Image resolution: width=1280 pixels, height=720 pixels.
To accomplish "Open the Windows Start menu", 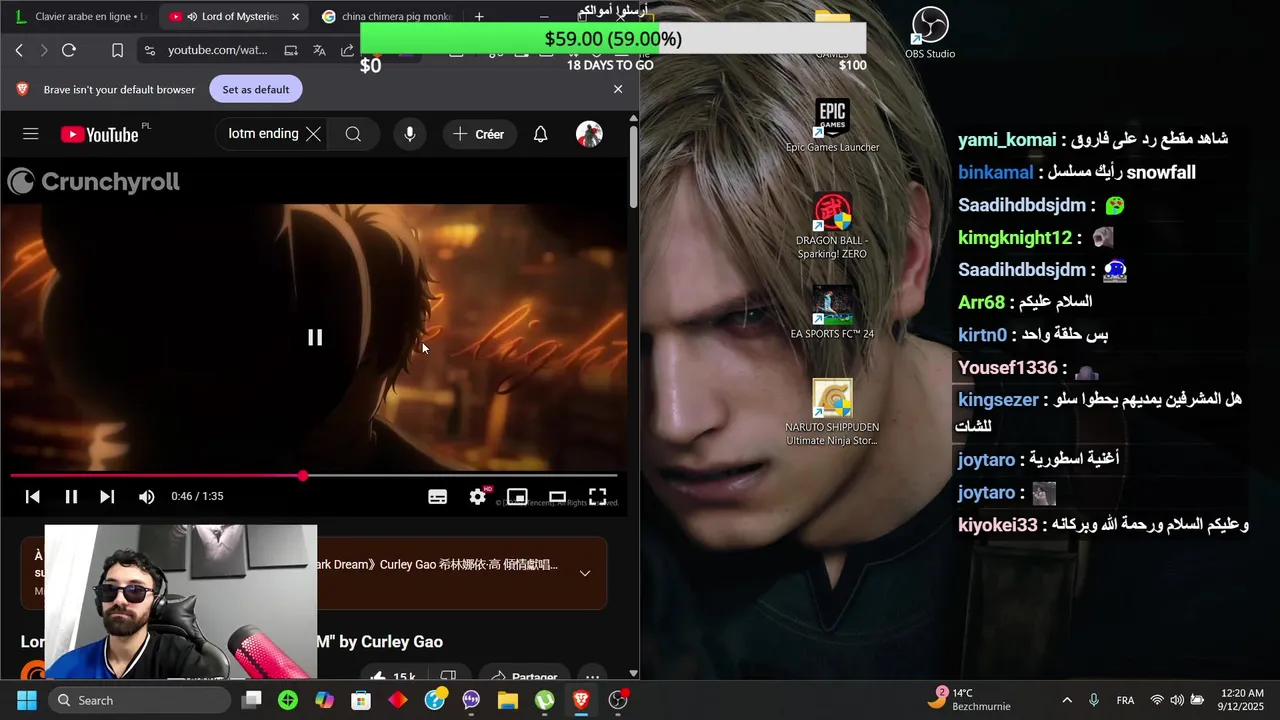I will (x=26, y=700).
